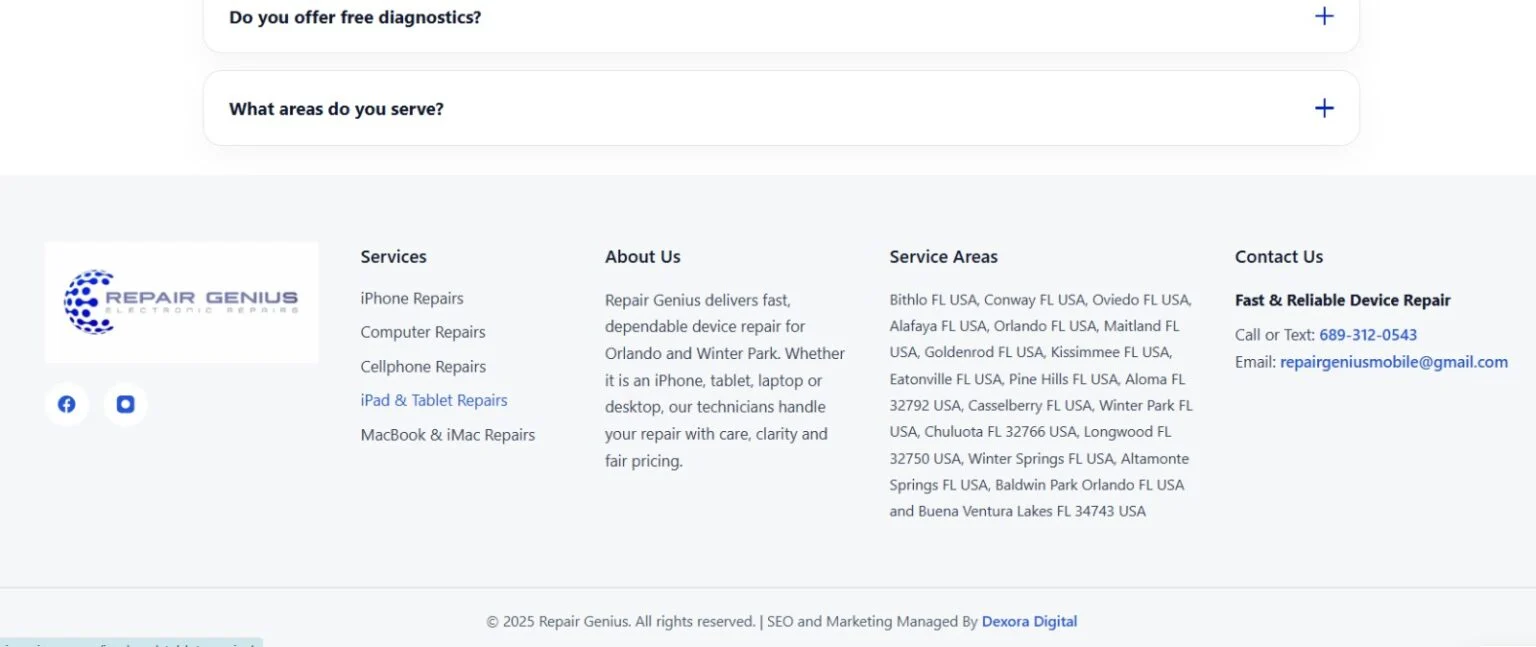The image size is (1536, 647).
Task: Go to iPhone Repairs page
Action: [412, 298]
